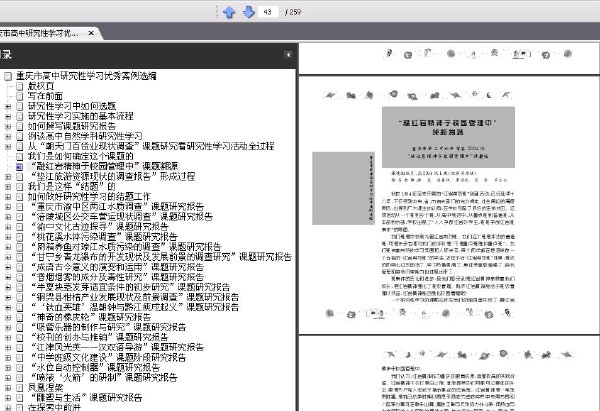Open "吸管乐器的制作与研究" bookmark
The width and height of the screenshot is (600, 411).
pyautogui.click(x=107, y=327)
